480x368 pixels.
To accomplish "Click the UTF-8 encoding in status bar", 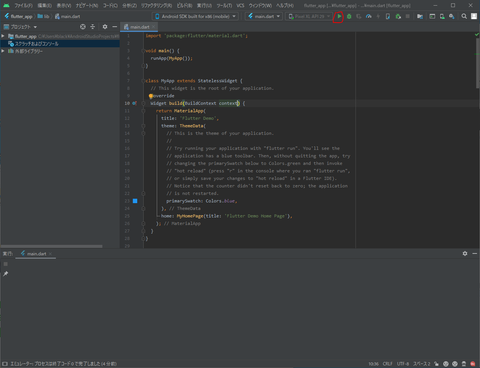I will (403, 364).
